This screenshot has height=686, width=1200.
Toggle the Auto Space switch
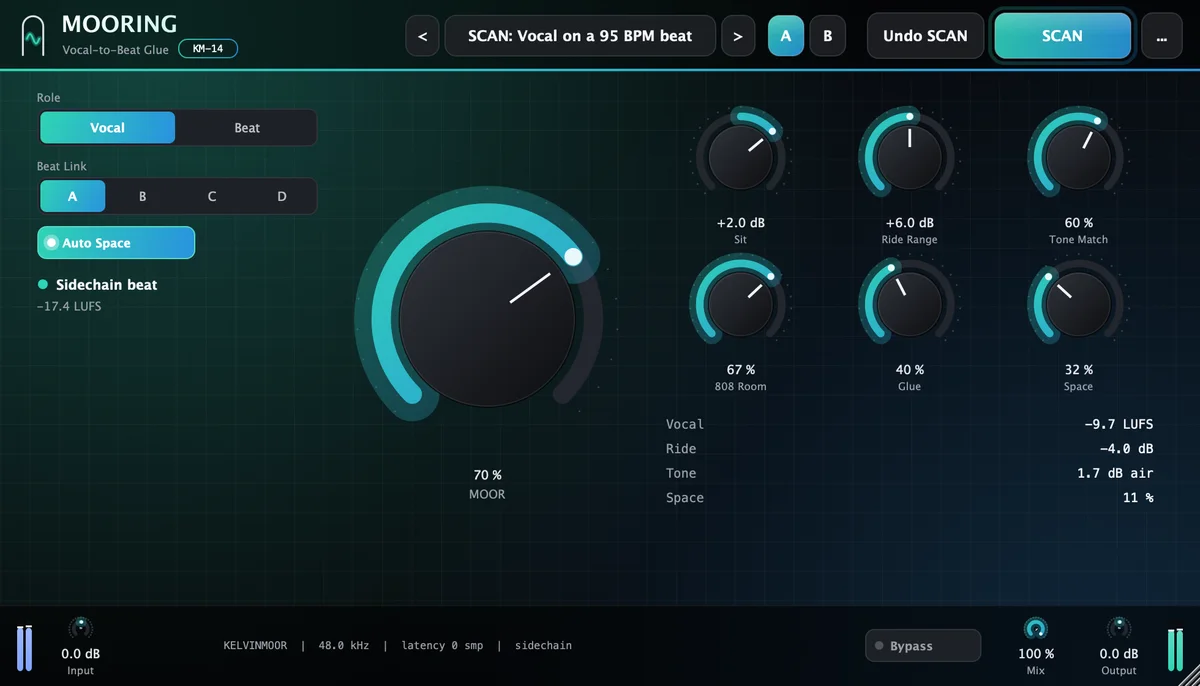[116, 243]
